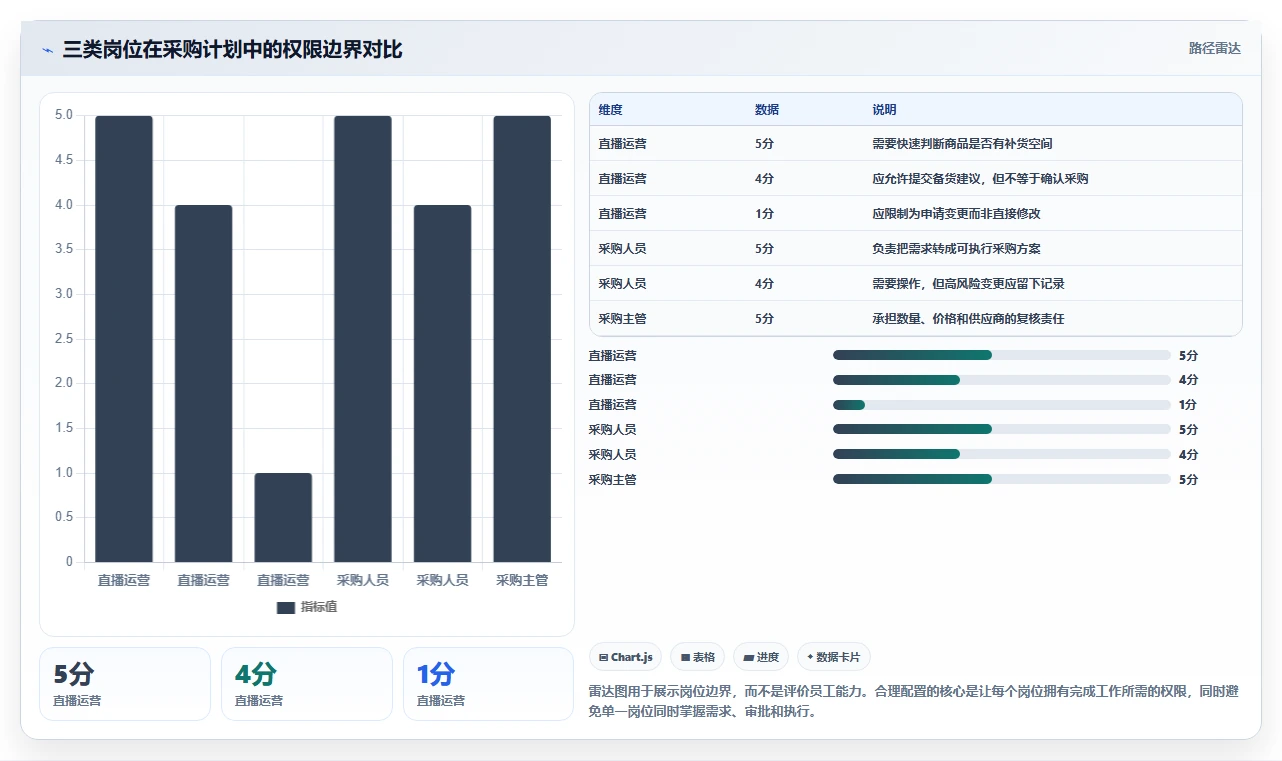Click the 数据 column header
Viewport: 1282px width, 761px height.
click(767, 110)
